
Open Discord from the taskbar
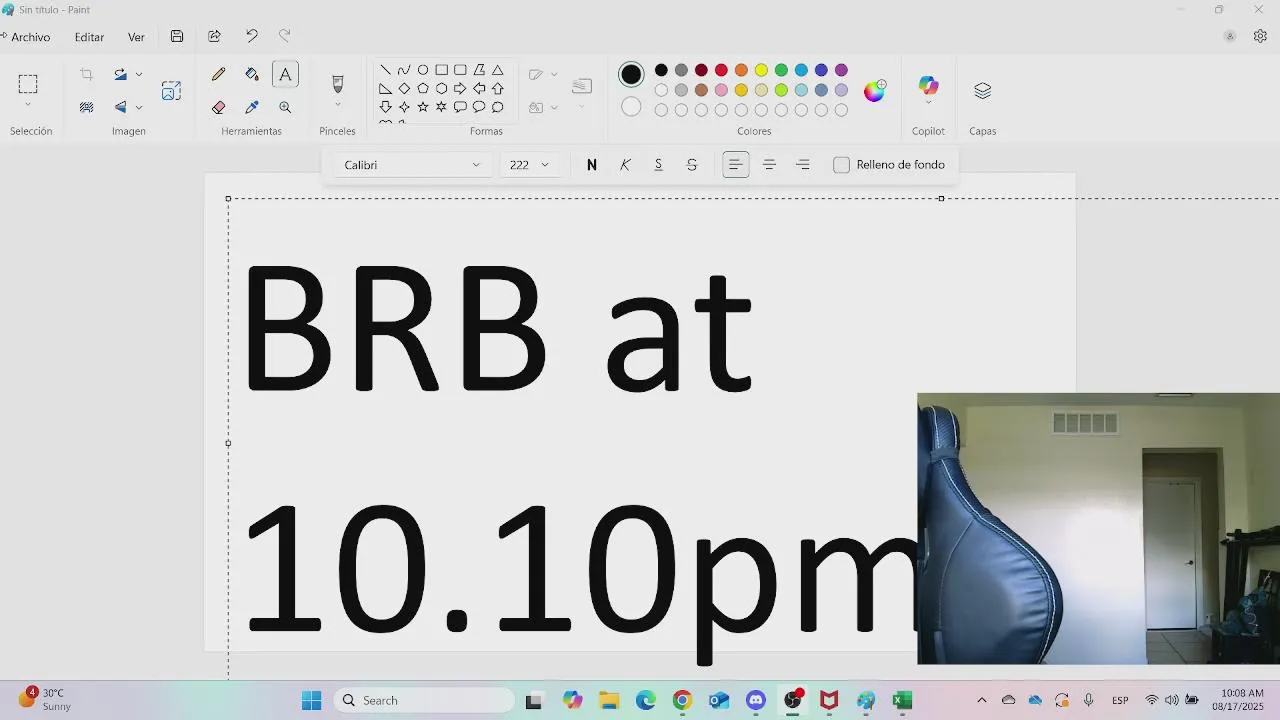(x=756, y=700)
